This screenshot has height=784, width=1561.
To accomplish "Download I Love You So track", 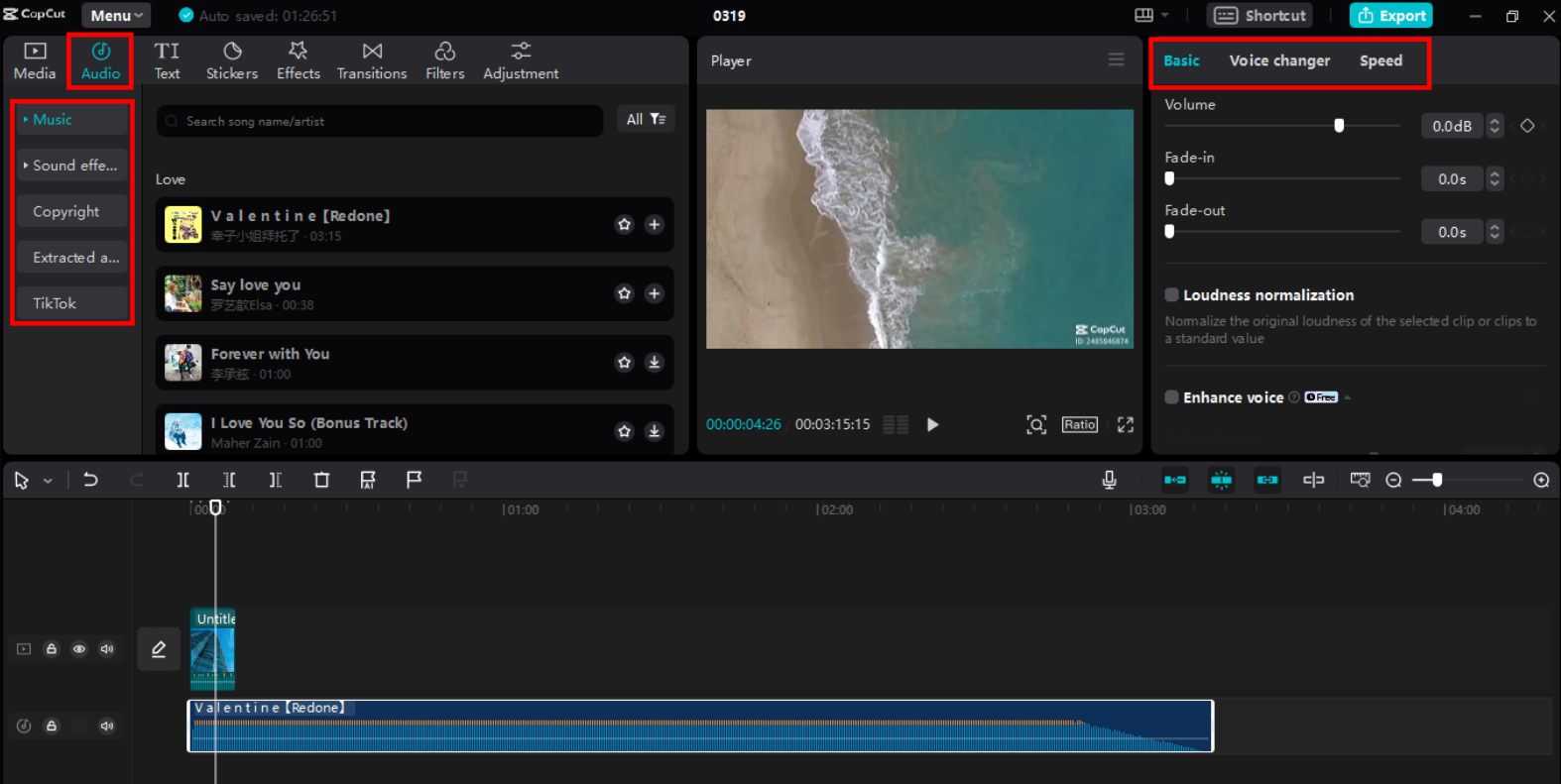I will click(x=655, y=431).
